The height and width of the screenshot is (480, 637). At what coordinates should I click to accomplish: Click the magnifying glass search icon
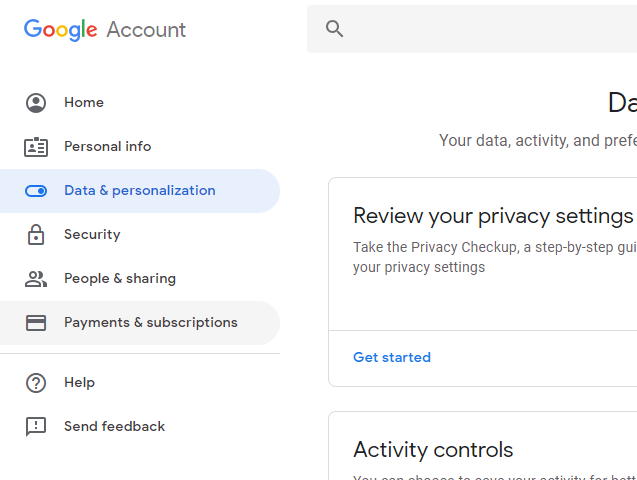[334, 29]
